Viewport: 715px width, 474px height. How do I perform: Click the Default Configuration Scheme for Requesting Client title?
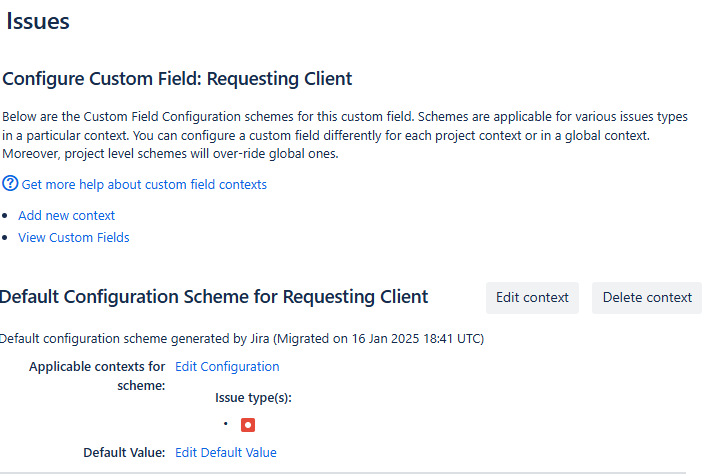214,297
